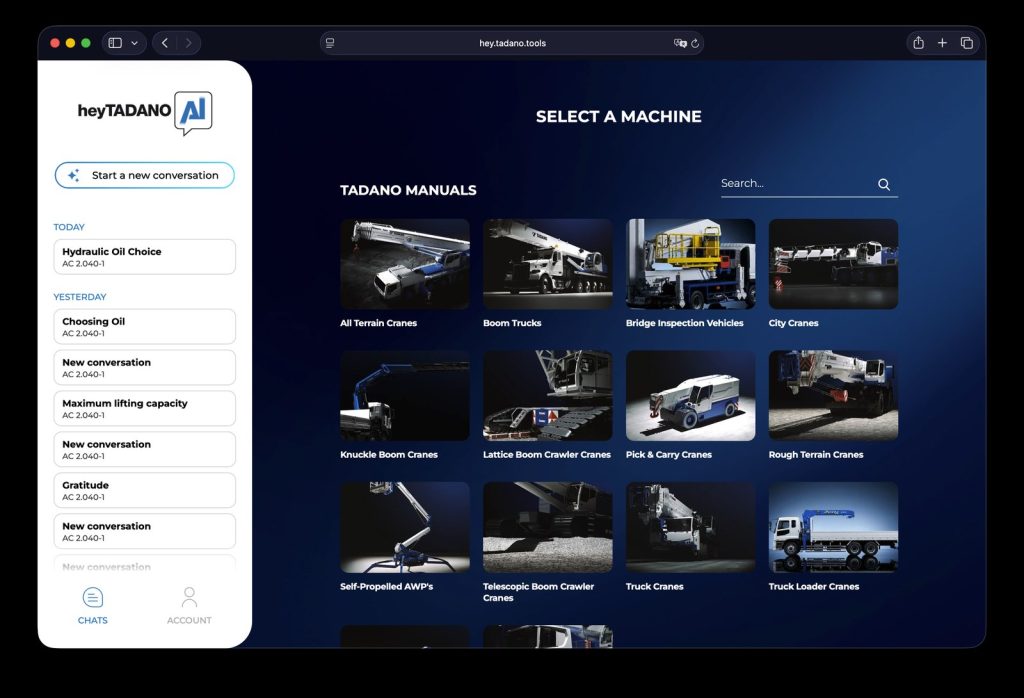Click the browser forward arrow

[188, 43]
